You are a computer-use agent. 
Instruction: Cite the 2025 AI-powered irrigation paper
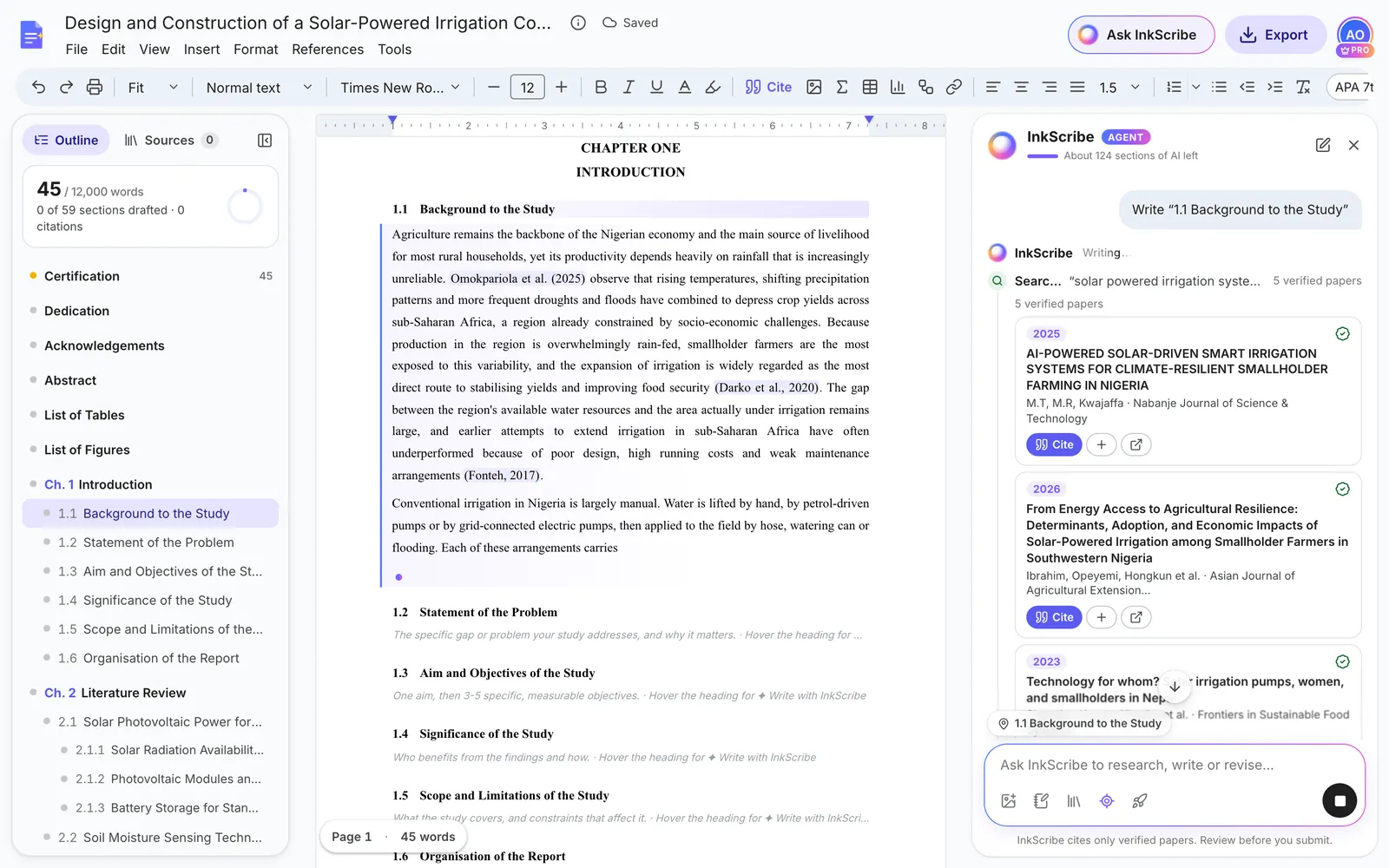point(1054,444)
